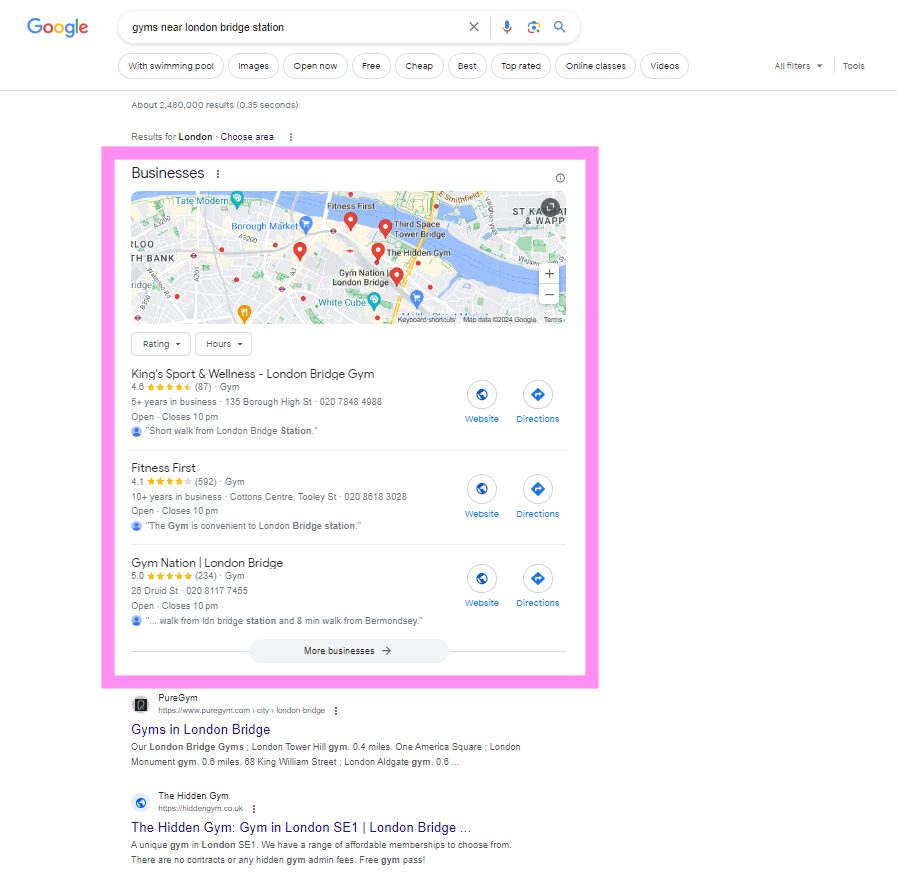This screenshot has width=897, height=874.
Task: Open the Tools menu
Action: [x=853, y=66]
